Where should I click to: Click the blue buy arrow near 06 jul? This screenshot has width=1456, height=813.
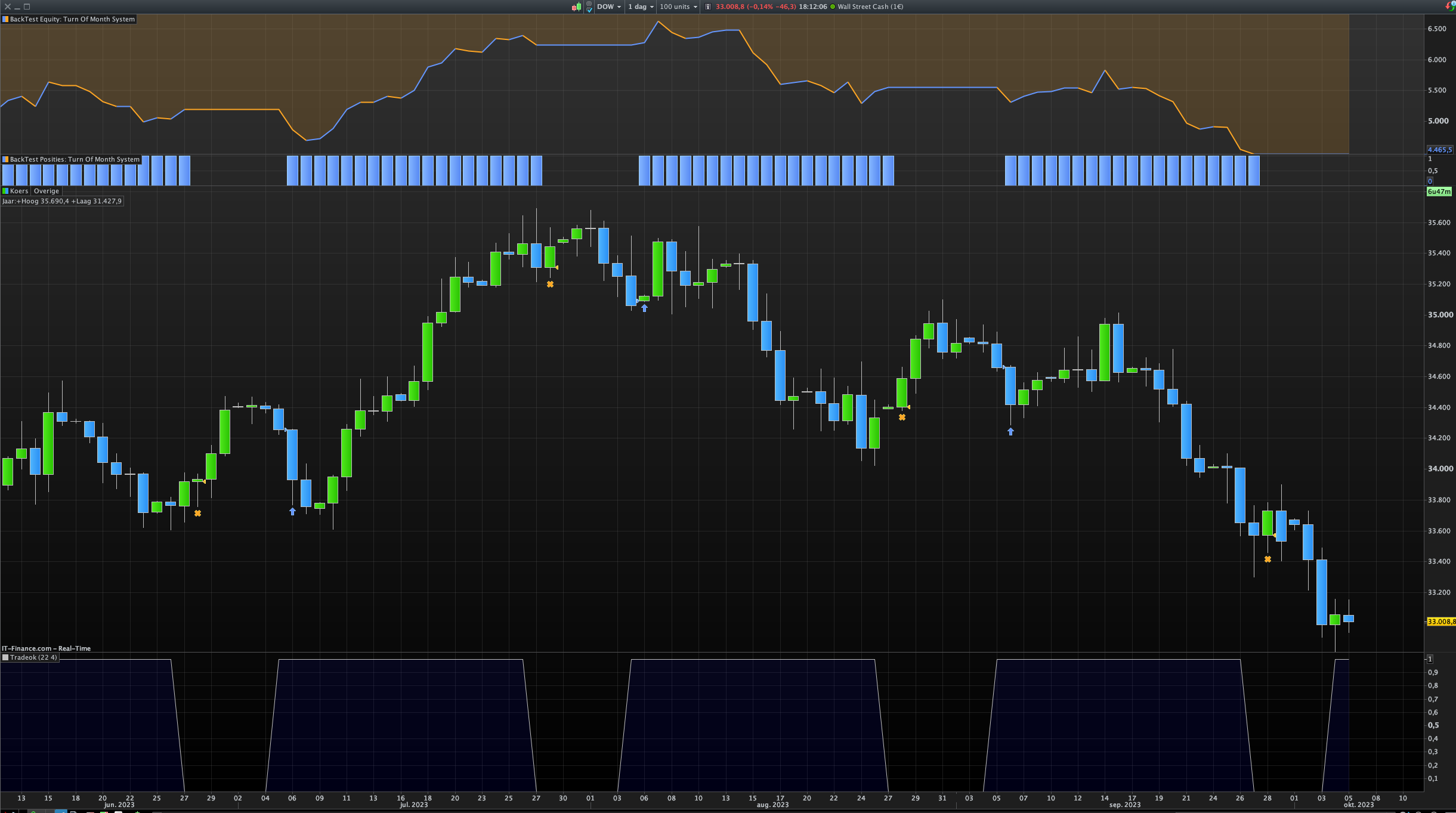tap(292, 512)
